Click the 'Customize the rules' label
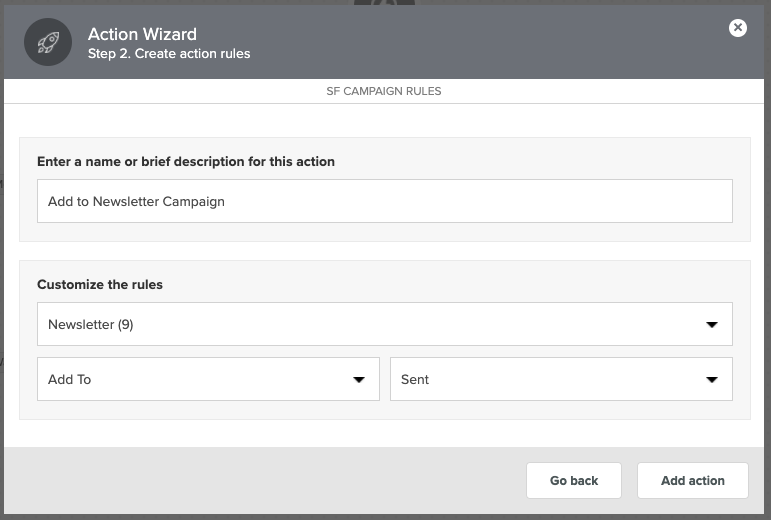 (100, 285)
